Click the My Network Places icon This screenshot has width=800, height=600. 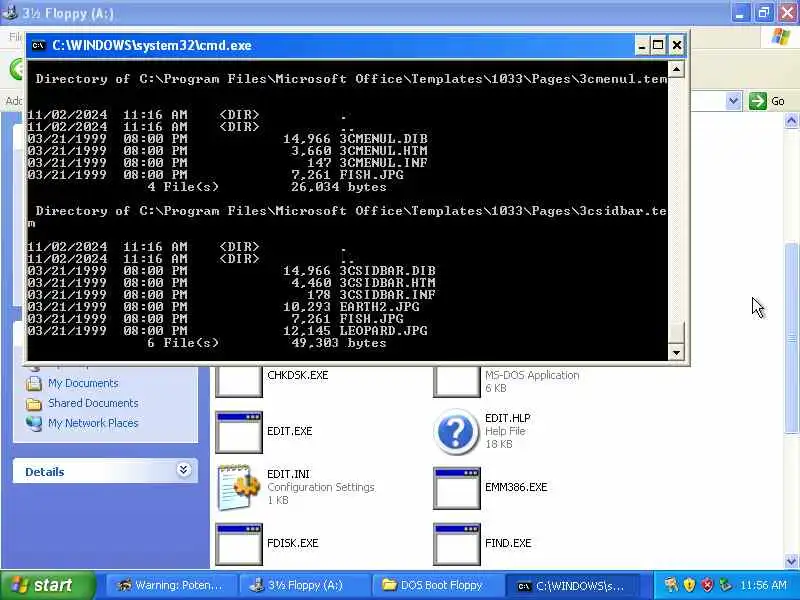[34, 423]
